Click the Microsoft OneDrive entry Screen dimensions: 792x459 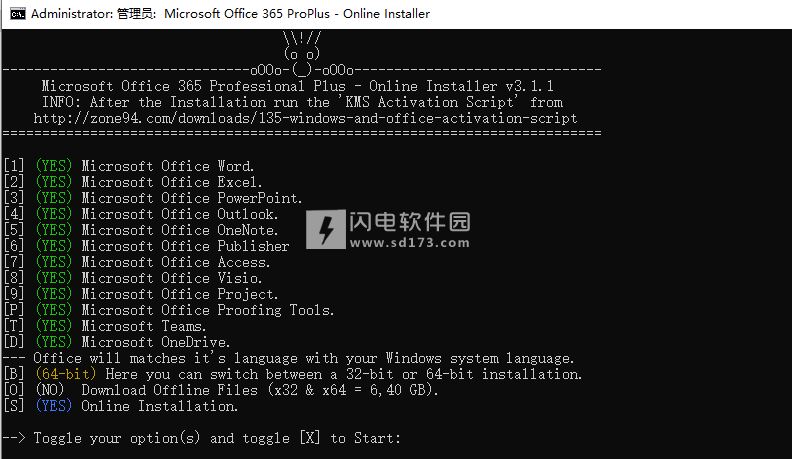pos(156,342)
